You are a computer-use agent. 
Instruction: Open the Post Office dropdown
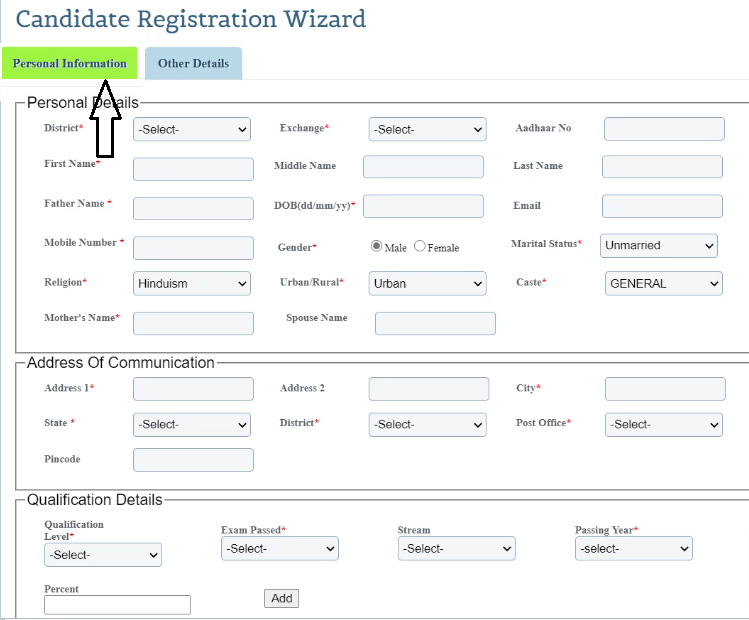pos(663,425)
